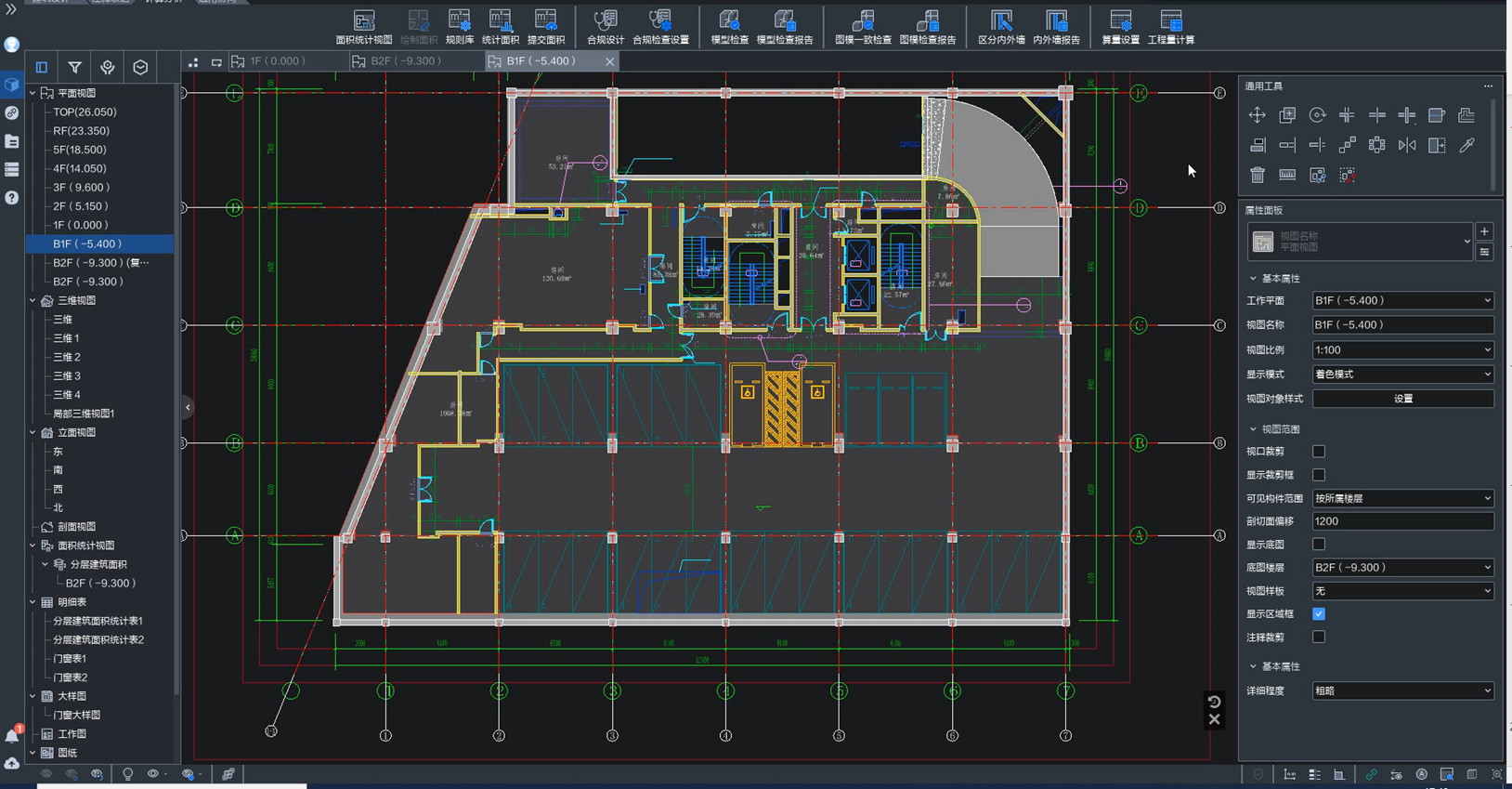Image resolution: width=1512 pixels, height=789 pixels.
Task: Close the B1F (-5.400) tab
Action: 609,61
